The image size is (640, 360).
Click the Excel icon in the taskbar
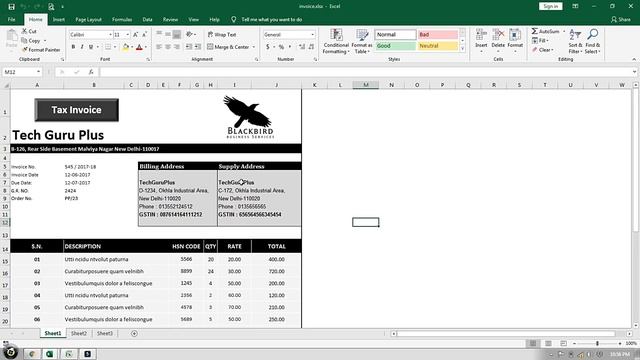(x=50, y=354)
